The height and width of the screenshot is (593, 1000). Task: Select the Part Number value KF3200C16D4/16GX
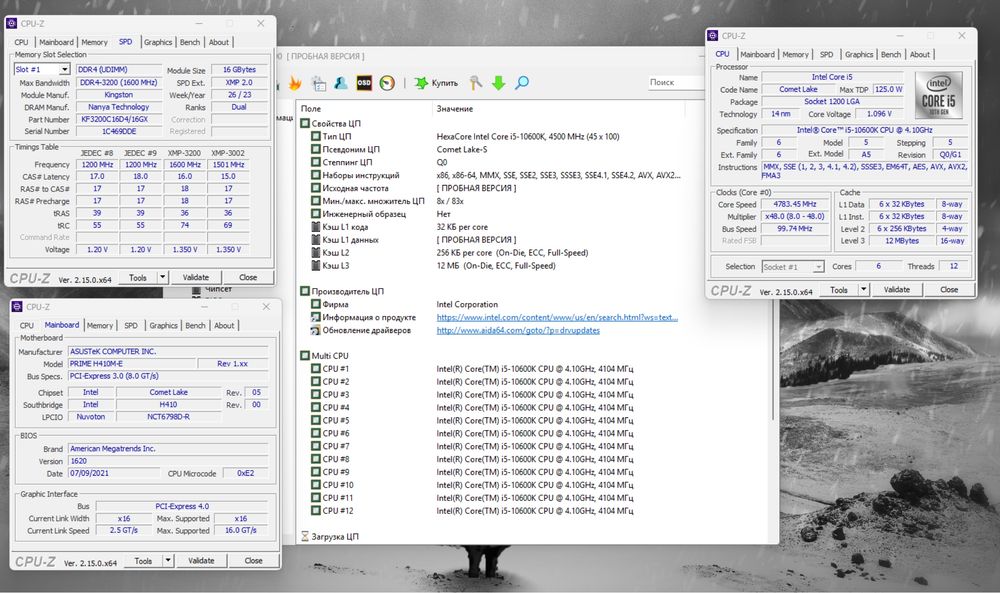coord(119,119)
